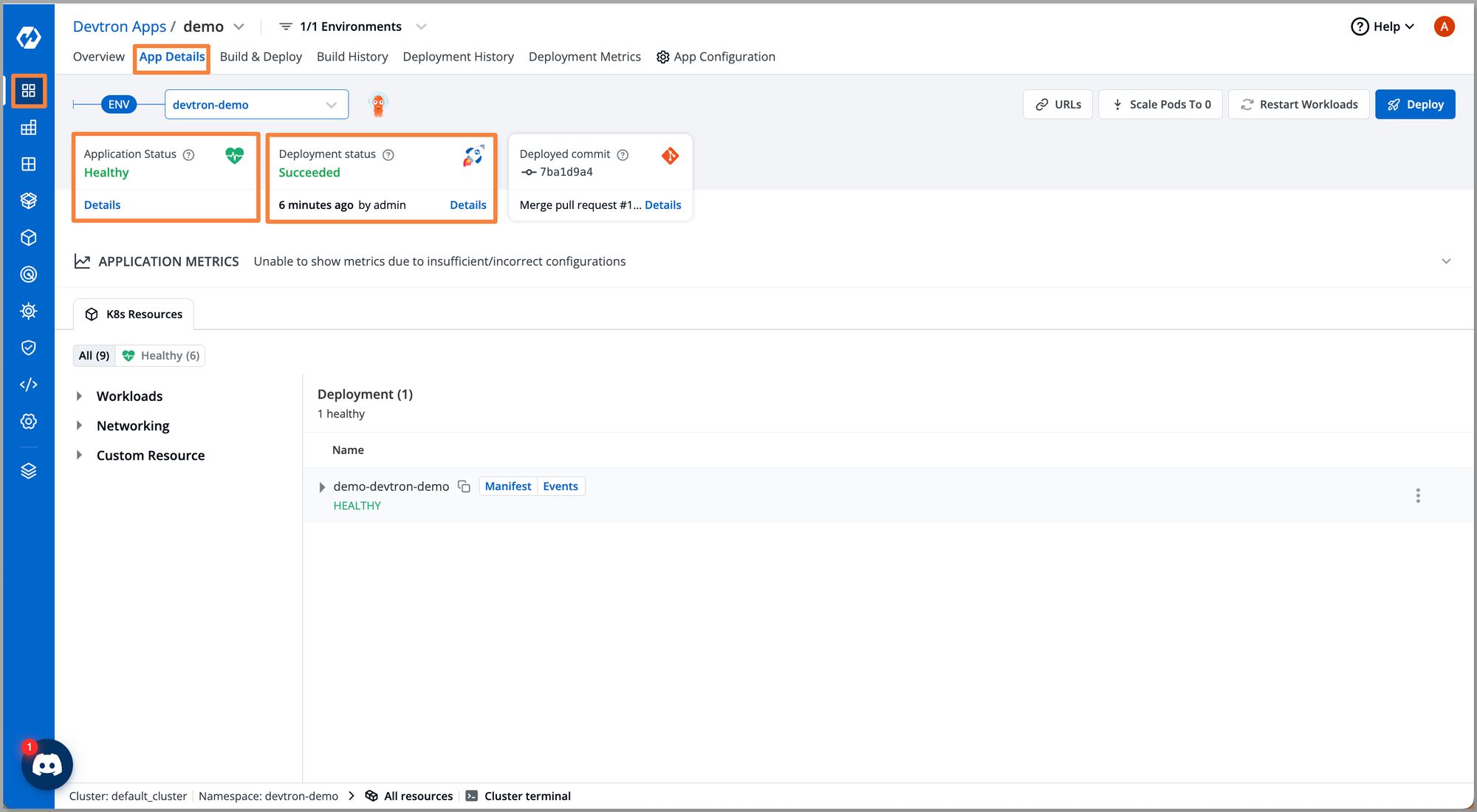Open the target-shaped icon in sidebar

[29, 275]
